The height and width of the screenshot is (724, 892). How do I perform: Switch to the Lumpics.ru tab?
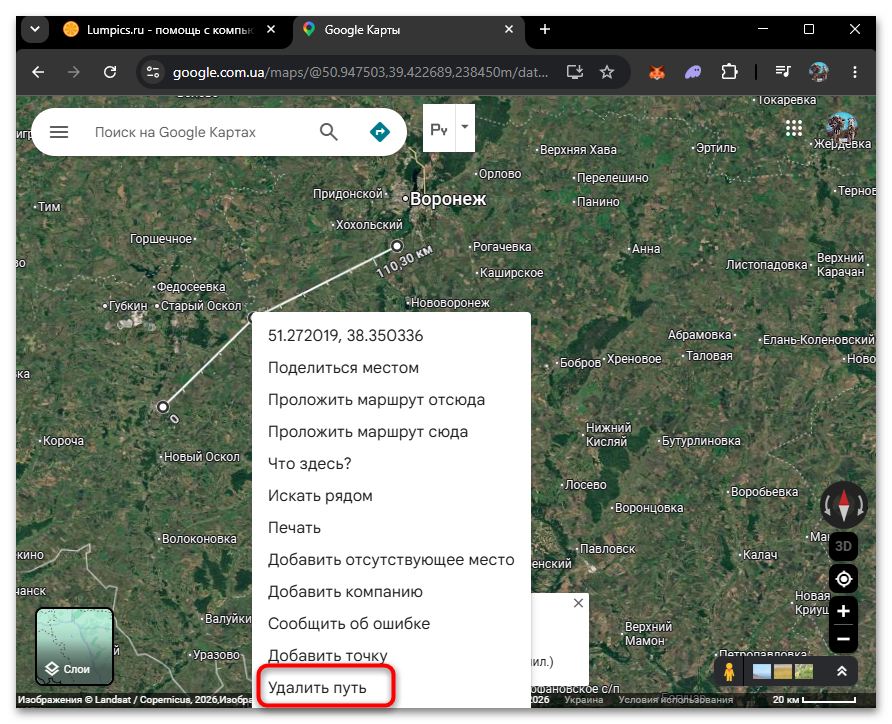point(171,30)
